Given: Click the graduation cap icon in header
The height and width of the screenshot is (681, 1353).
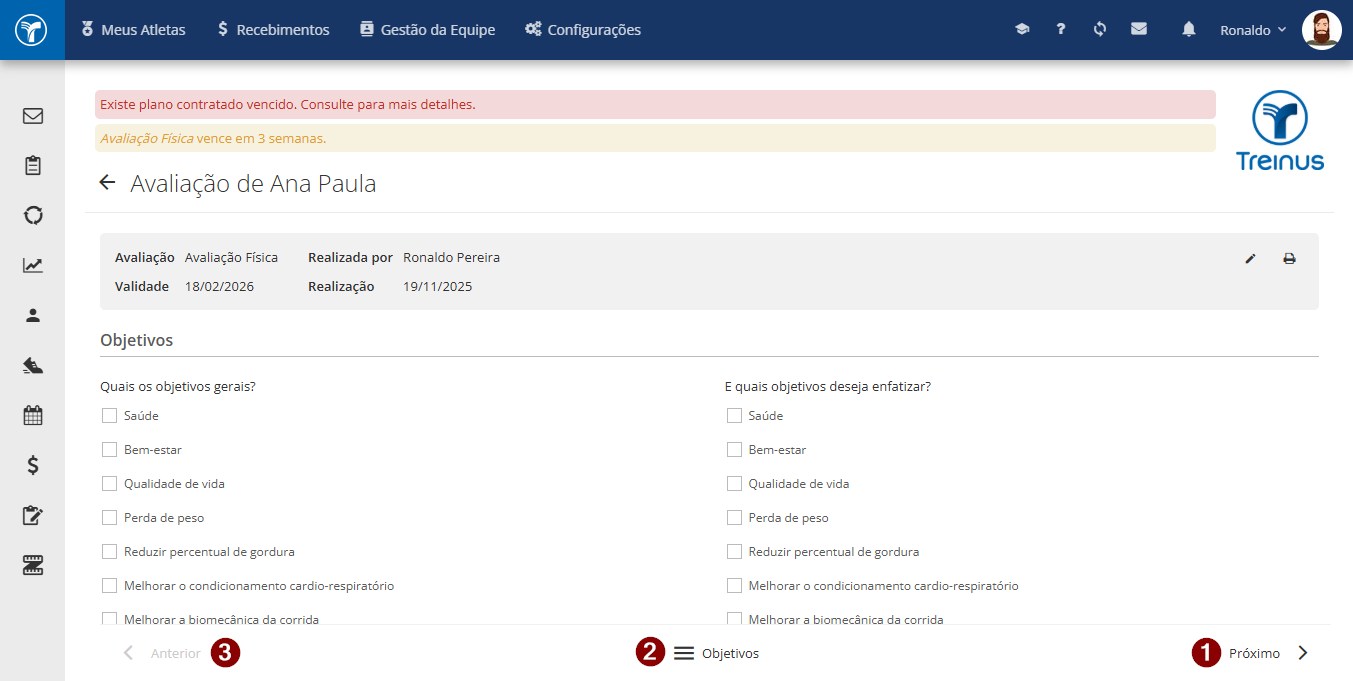Looking at the screenshot, I should pos(1022,30).
